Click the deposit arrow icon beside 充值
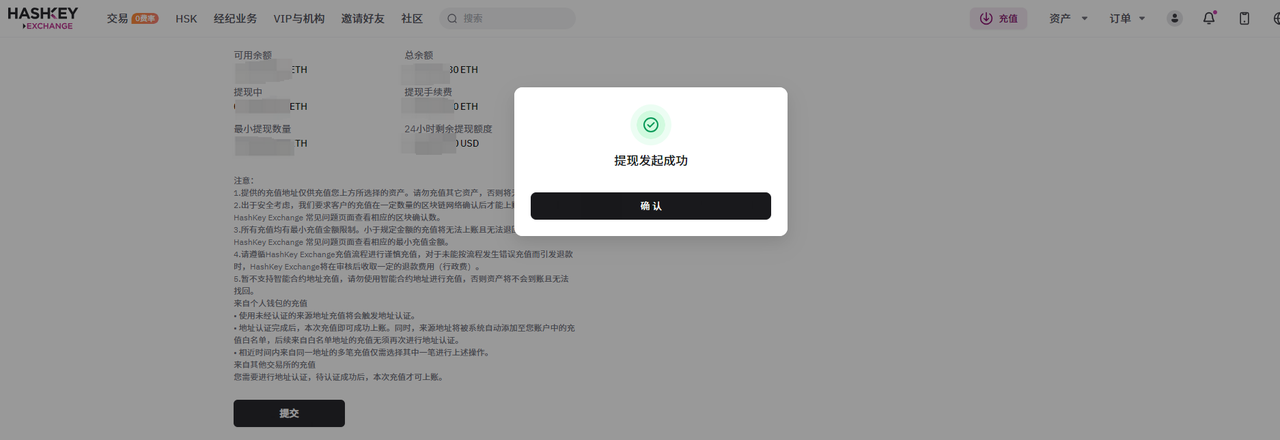 coord(985,19)
